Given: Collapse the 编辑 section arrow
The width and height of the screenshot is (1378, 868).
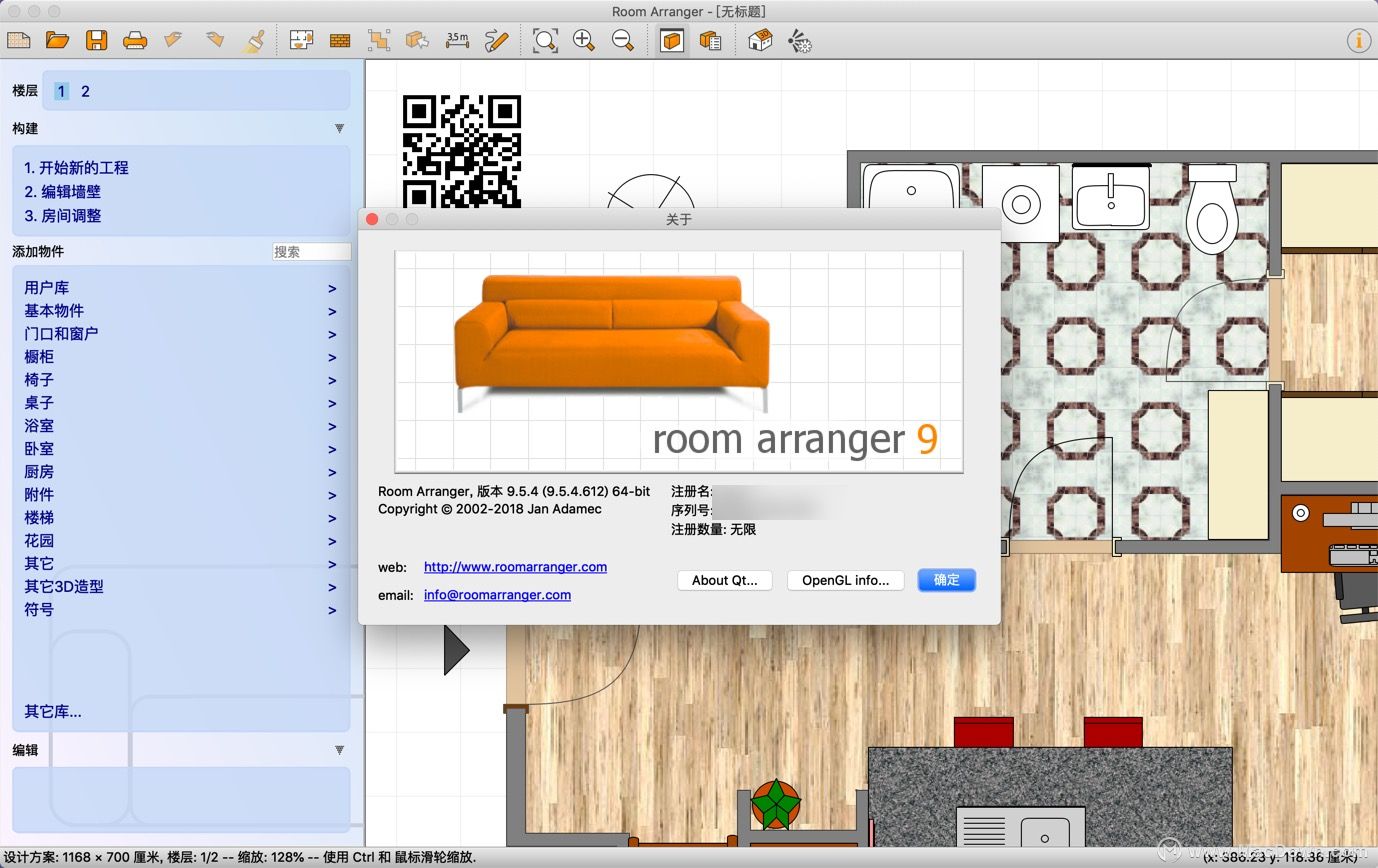Looking at the screenshot, I should click(x=339, y=750).
